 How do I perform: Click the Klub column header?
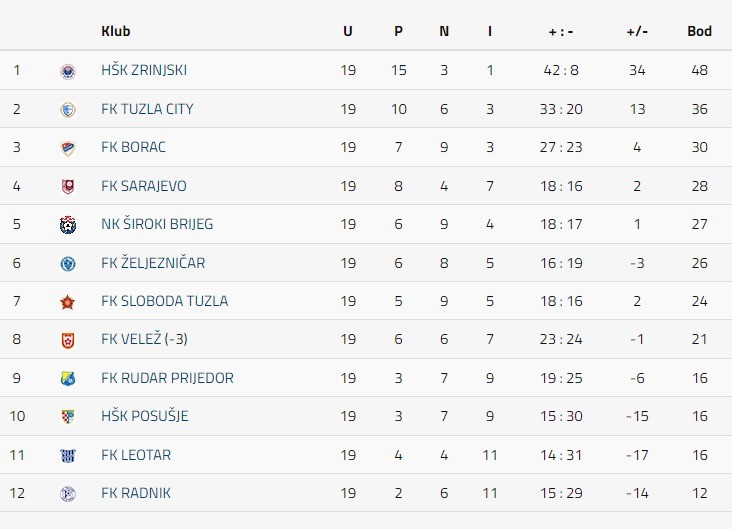[x=116, y=31]
